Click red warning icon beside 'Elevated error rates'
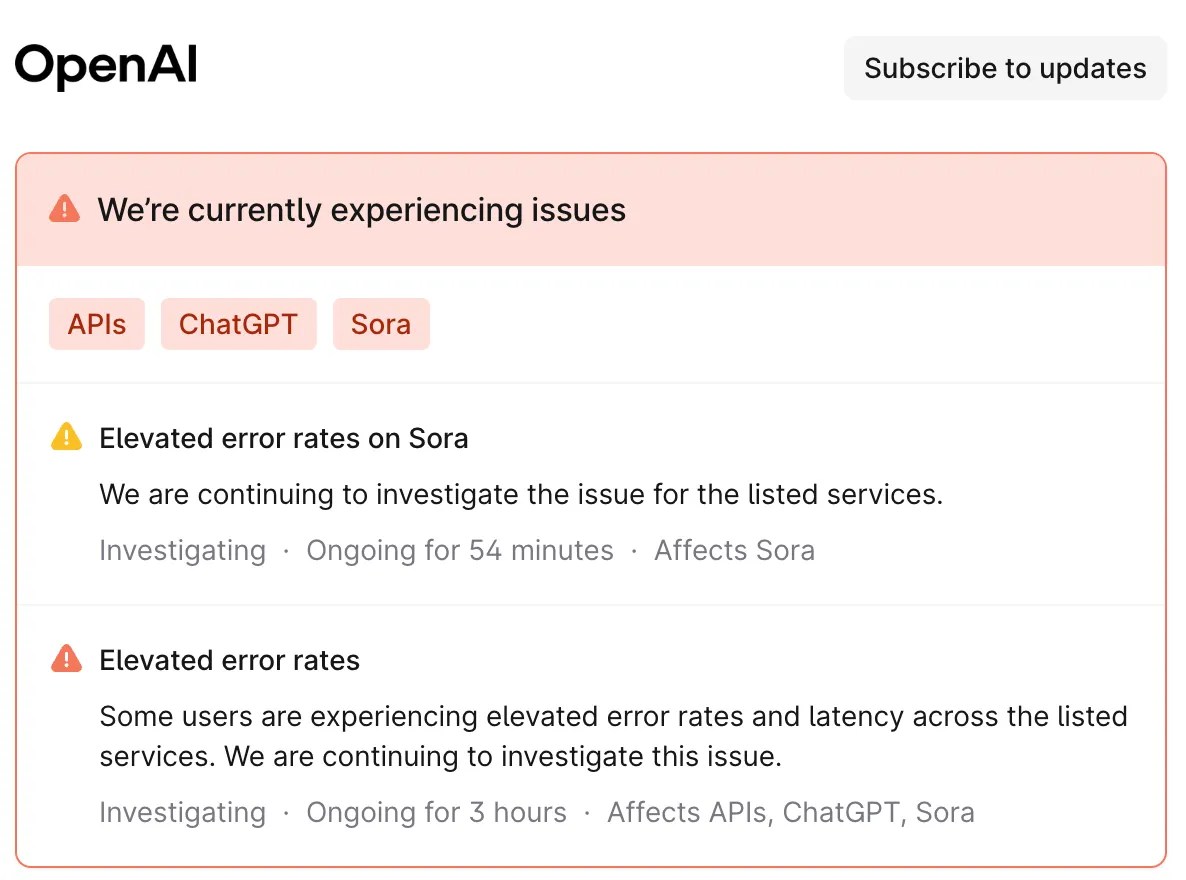 tap(66, 660)
